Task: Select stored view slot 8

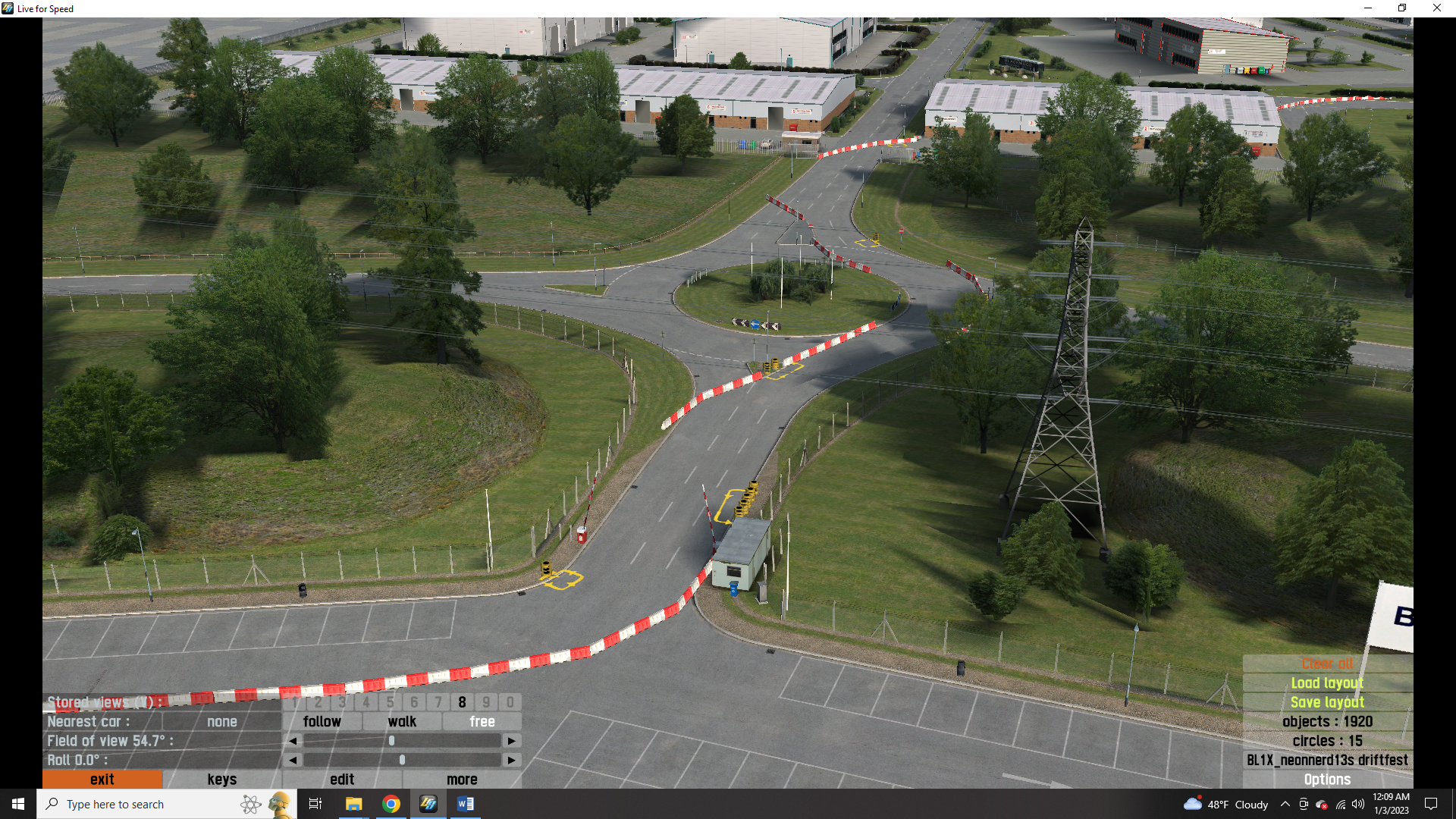Action: pyautogui.click(x=462, y=702)
